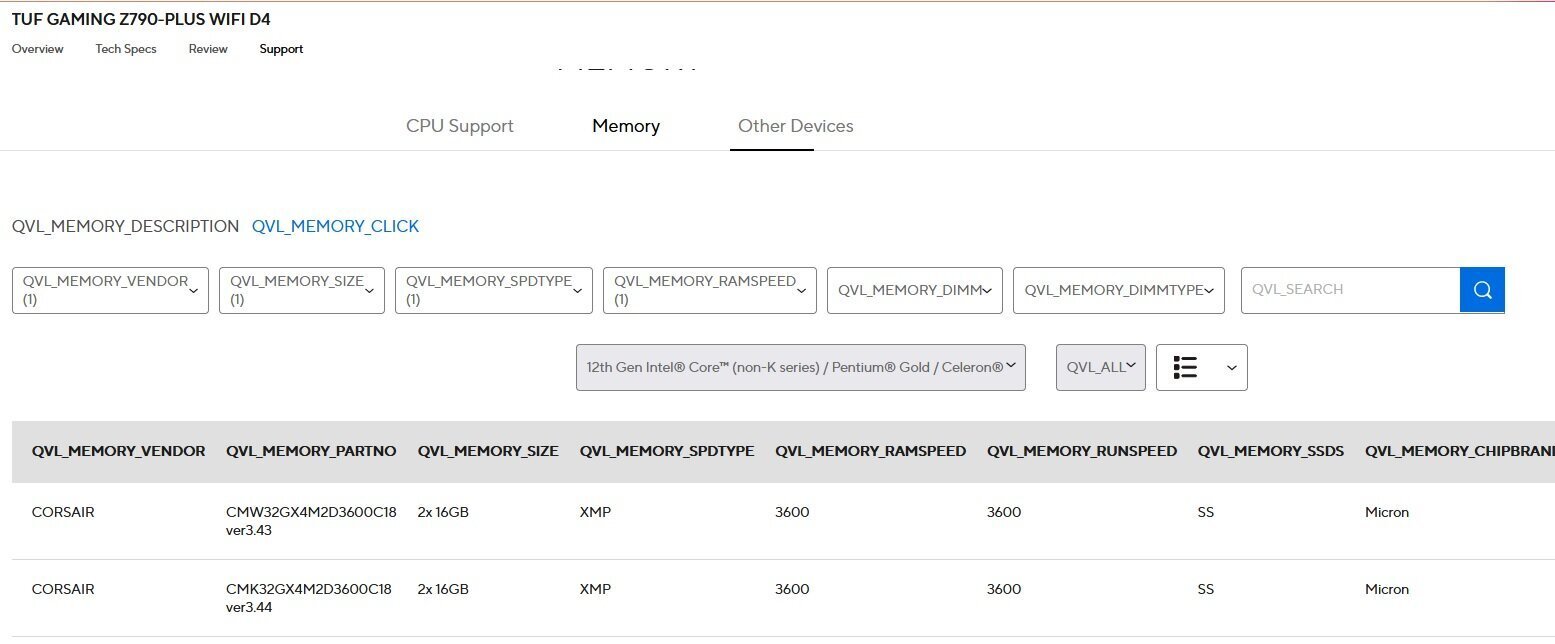Image resolution: width=1555 pixels, height=644 pixels.
Task: Expand the QVL_MEMORY_SPDTYPE filter
Action: [x=494, y=290]
